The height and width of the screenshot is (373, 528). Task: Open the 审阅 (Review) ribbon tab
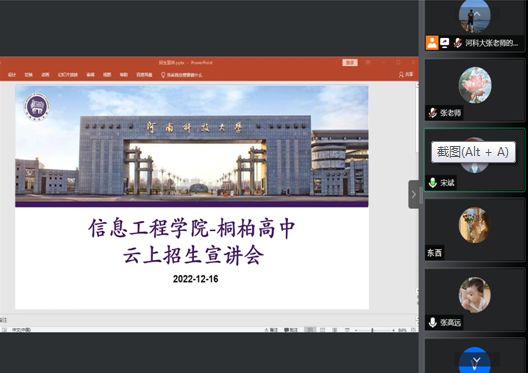pos(90,74)
